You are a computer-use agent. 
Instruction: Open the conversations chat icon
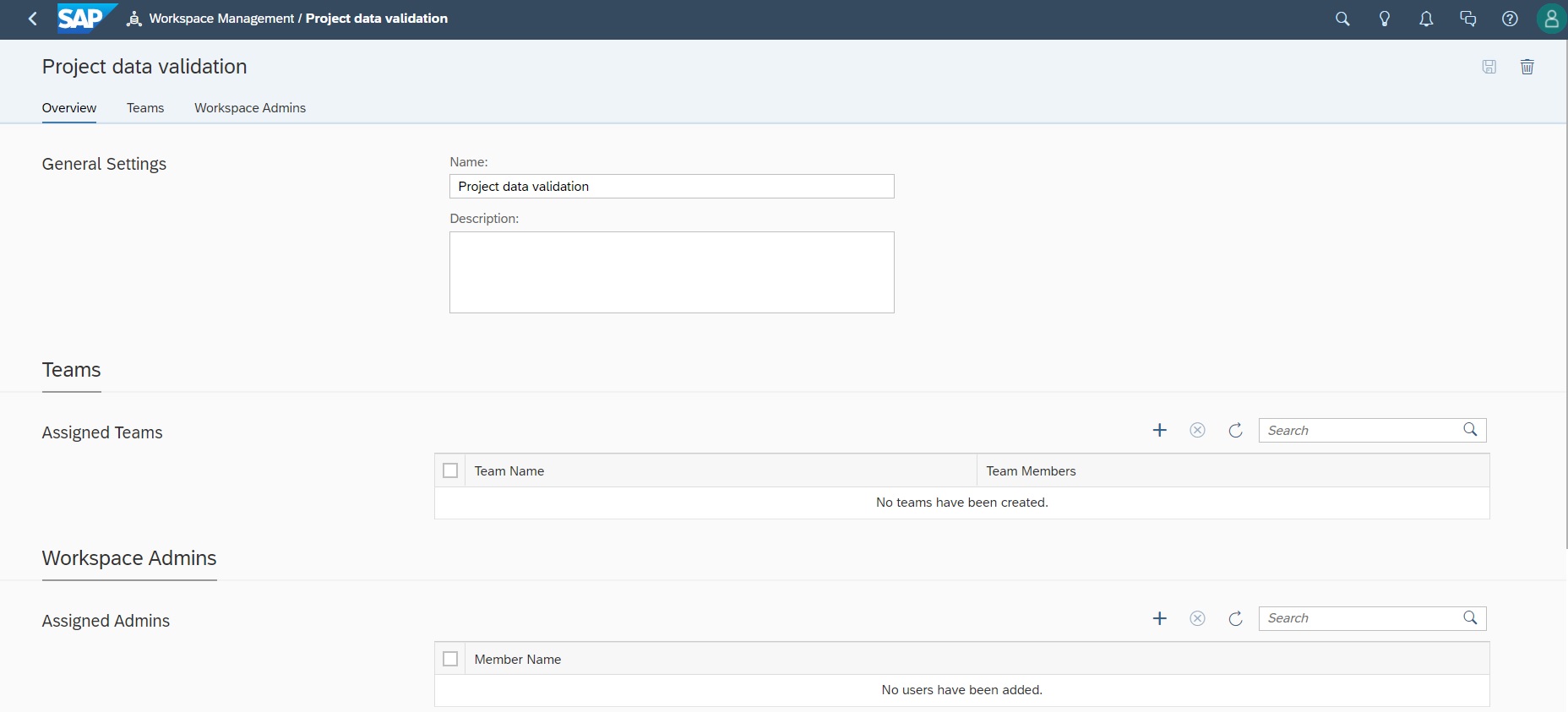[x=1468, y=19]
